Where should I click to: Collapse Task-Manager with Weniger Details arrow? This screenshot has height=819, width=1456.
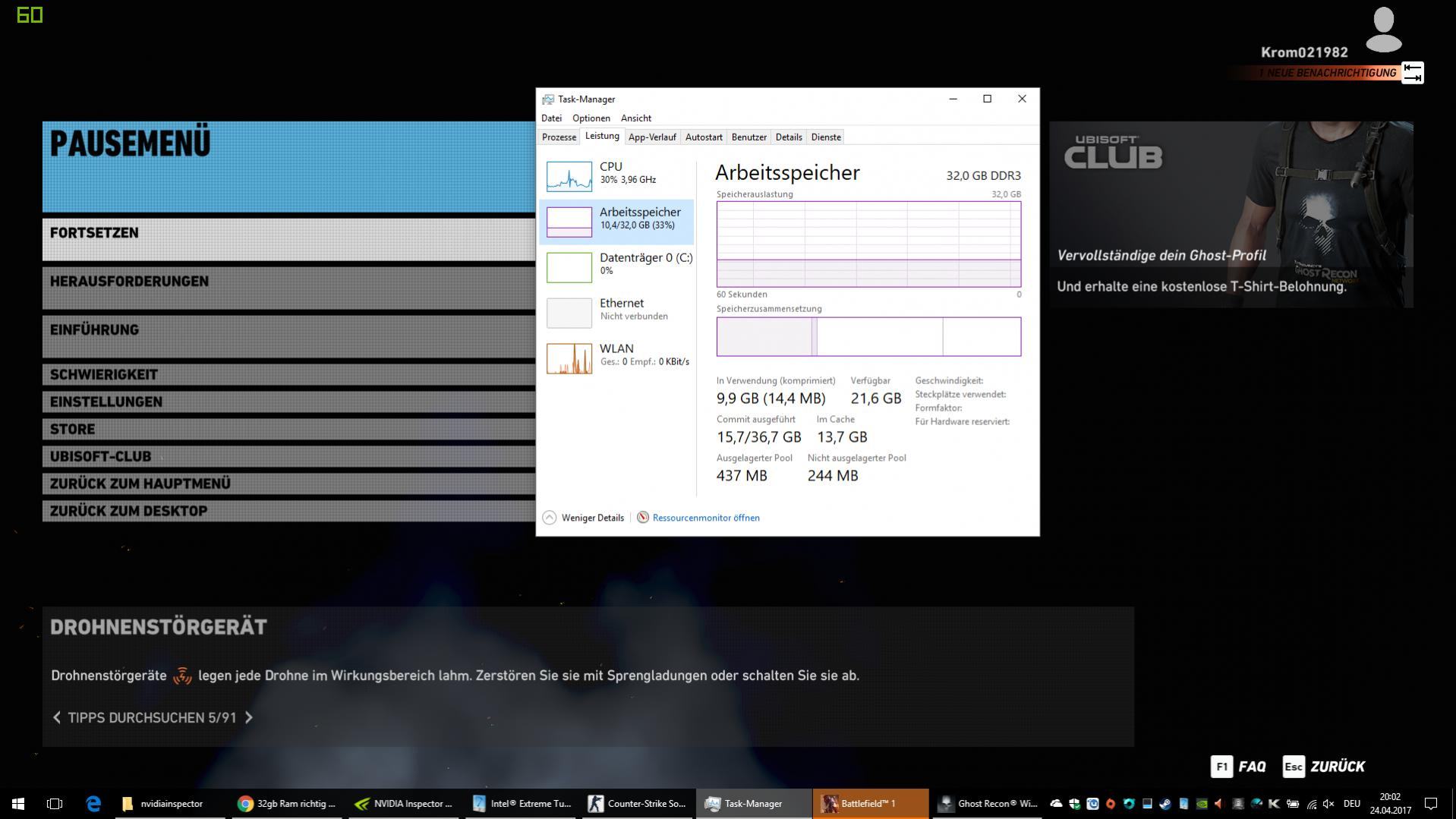550,518
